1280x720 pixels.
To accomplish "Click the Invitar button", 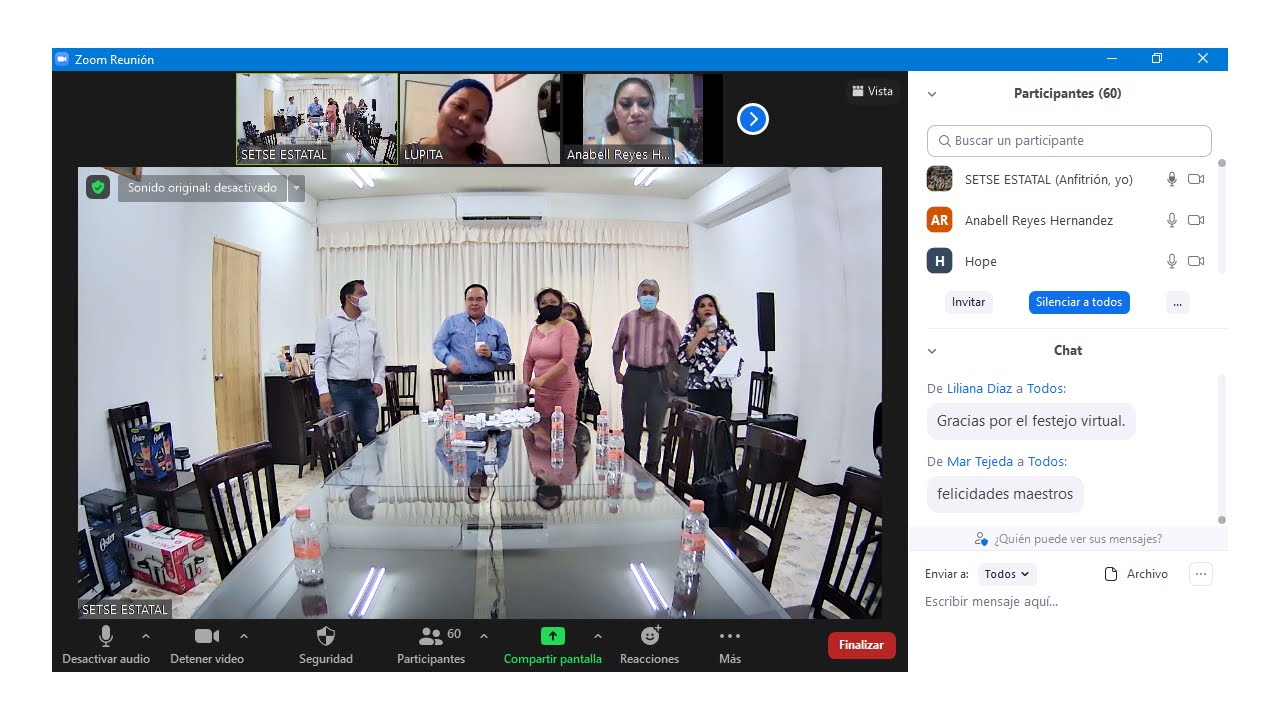I will [x=968, y=302].
